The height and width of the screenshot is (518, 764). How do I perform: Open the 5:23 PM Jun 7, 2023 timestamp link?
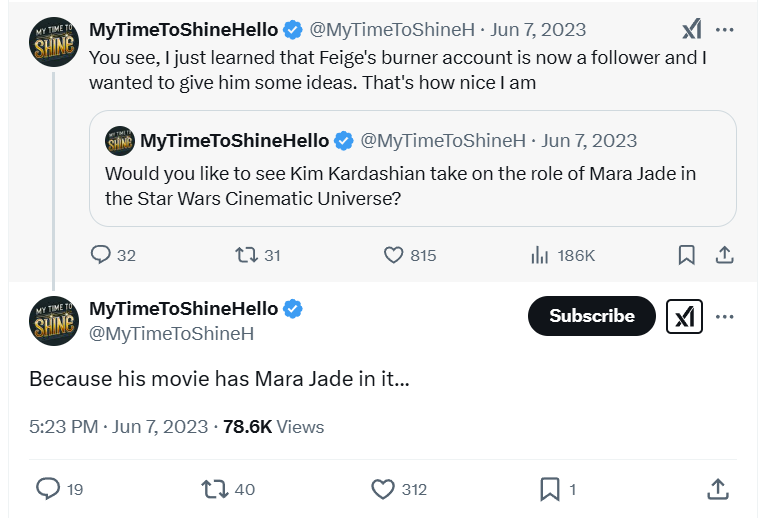point(118,427)
